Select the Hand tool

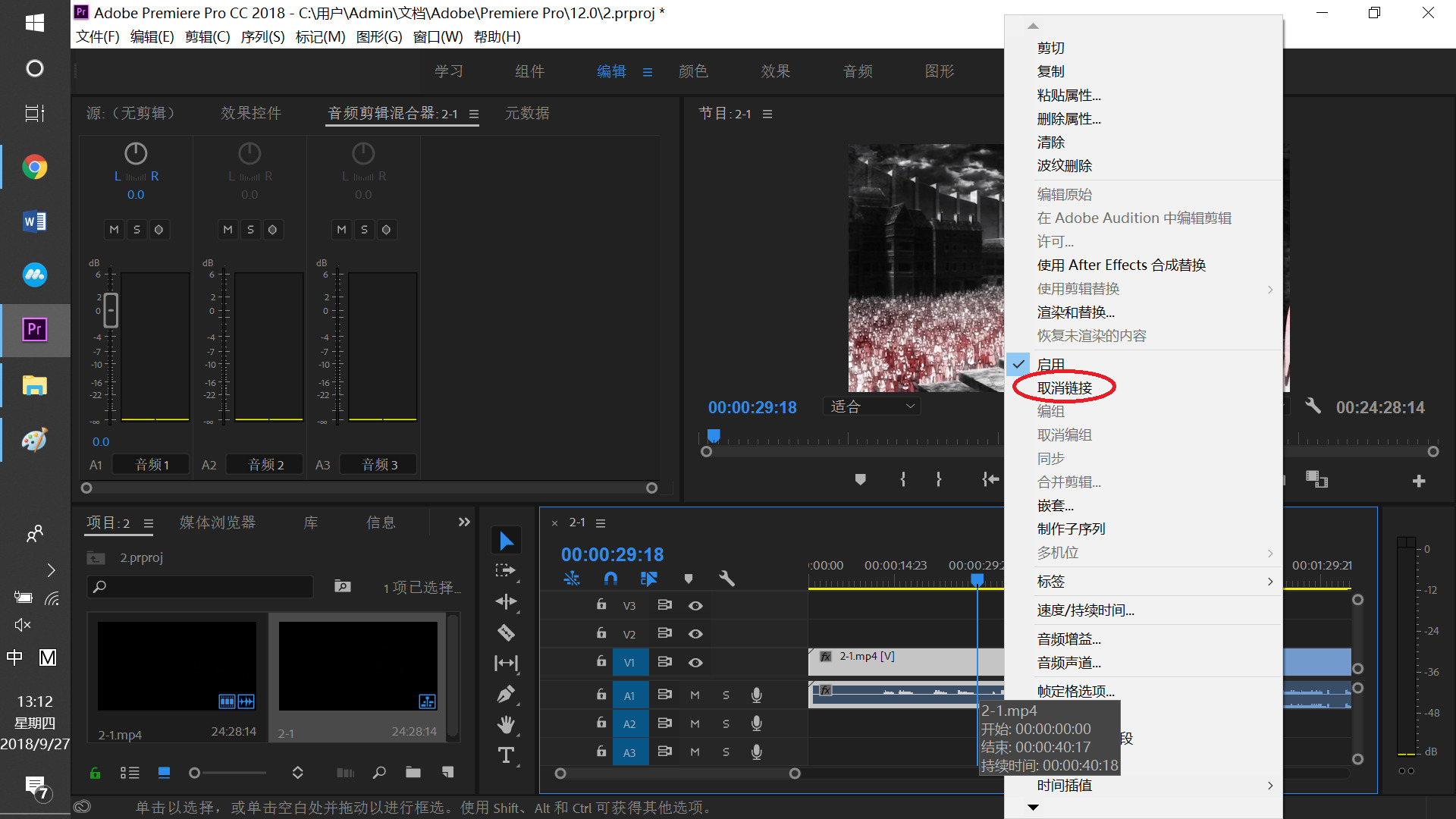pyautogui.click(x=506, y=724)
